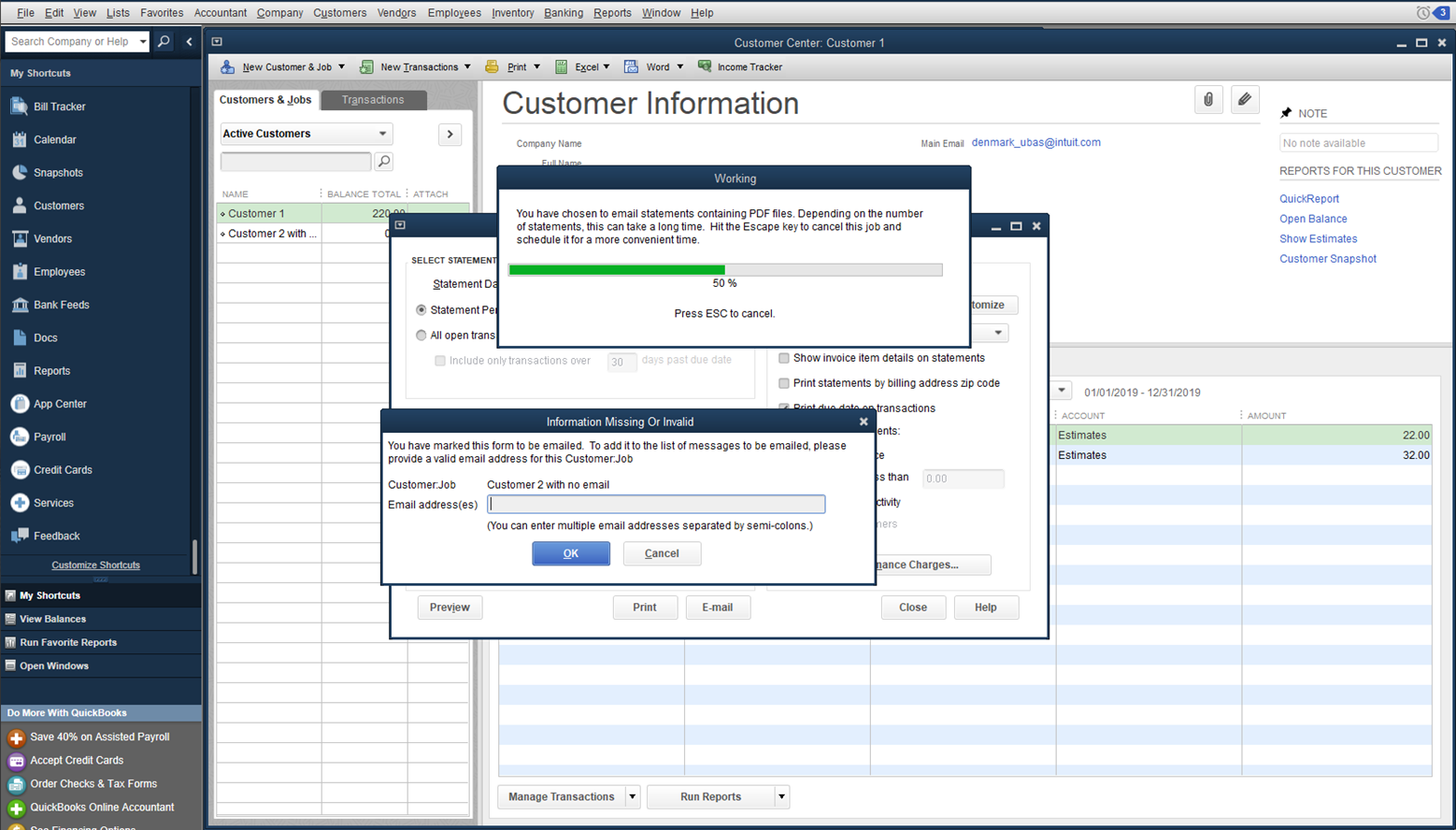
Task: Click the reminders clock icon at top right
Action: [x=1422, y=12]
